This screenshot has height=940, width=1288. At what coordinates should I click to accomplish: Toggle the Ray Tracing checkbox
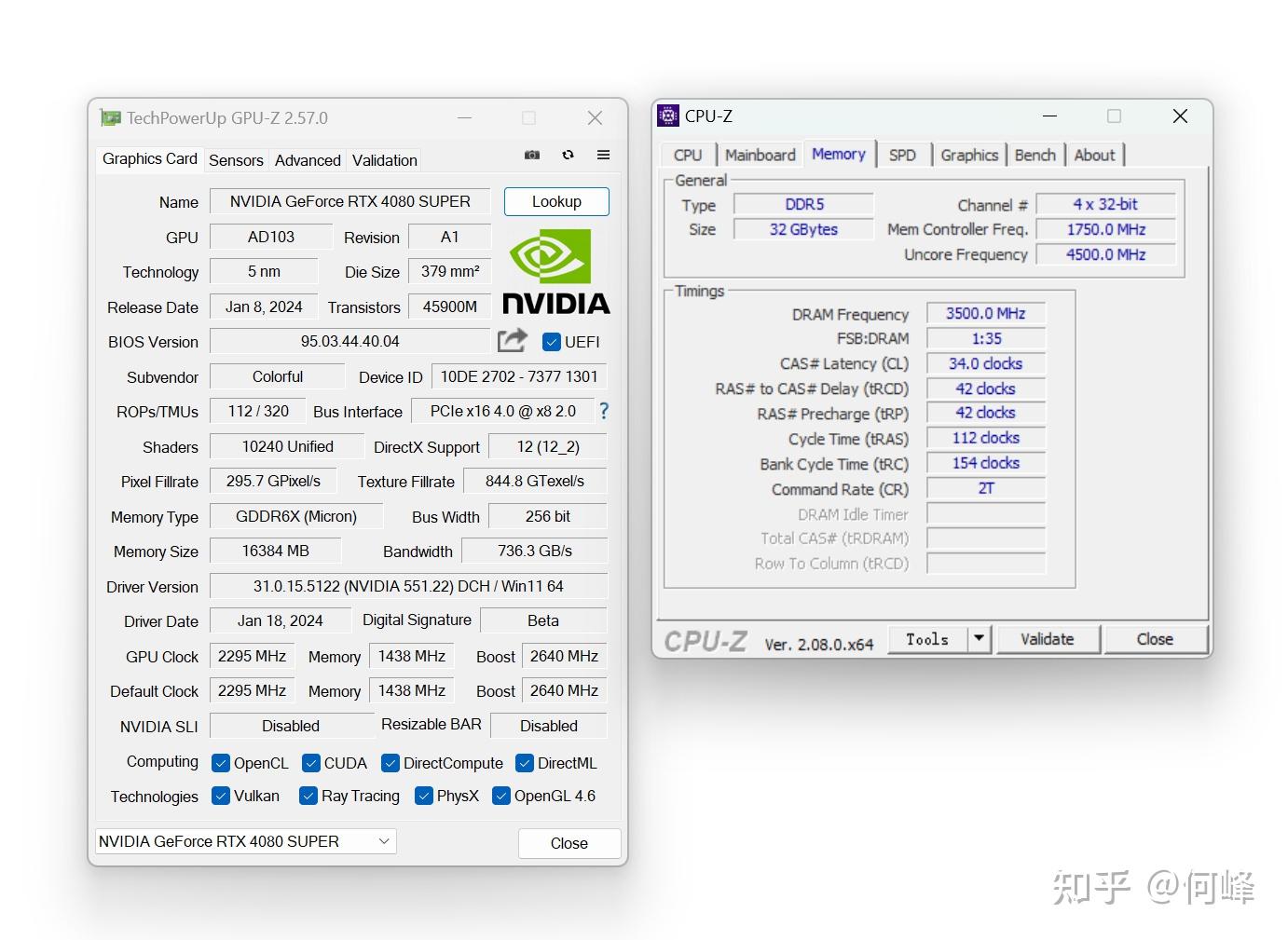308,796
